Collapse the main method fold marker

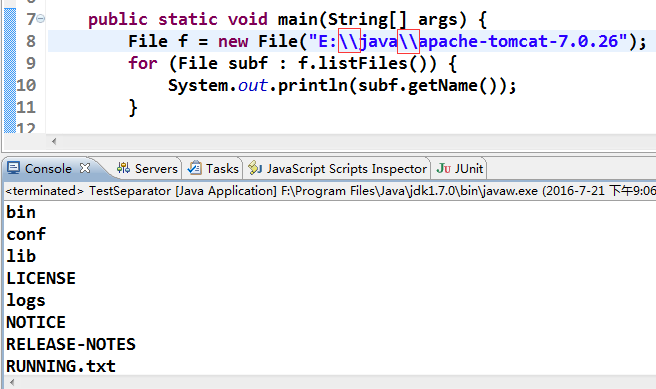(41, 19)
